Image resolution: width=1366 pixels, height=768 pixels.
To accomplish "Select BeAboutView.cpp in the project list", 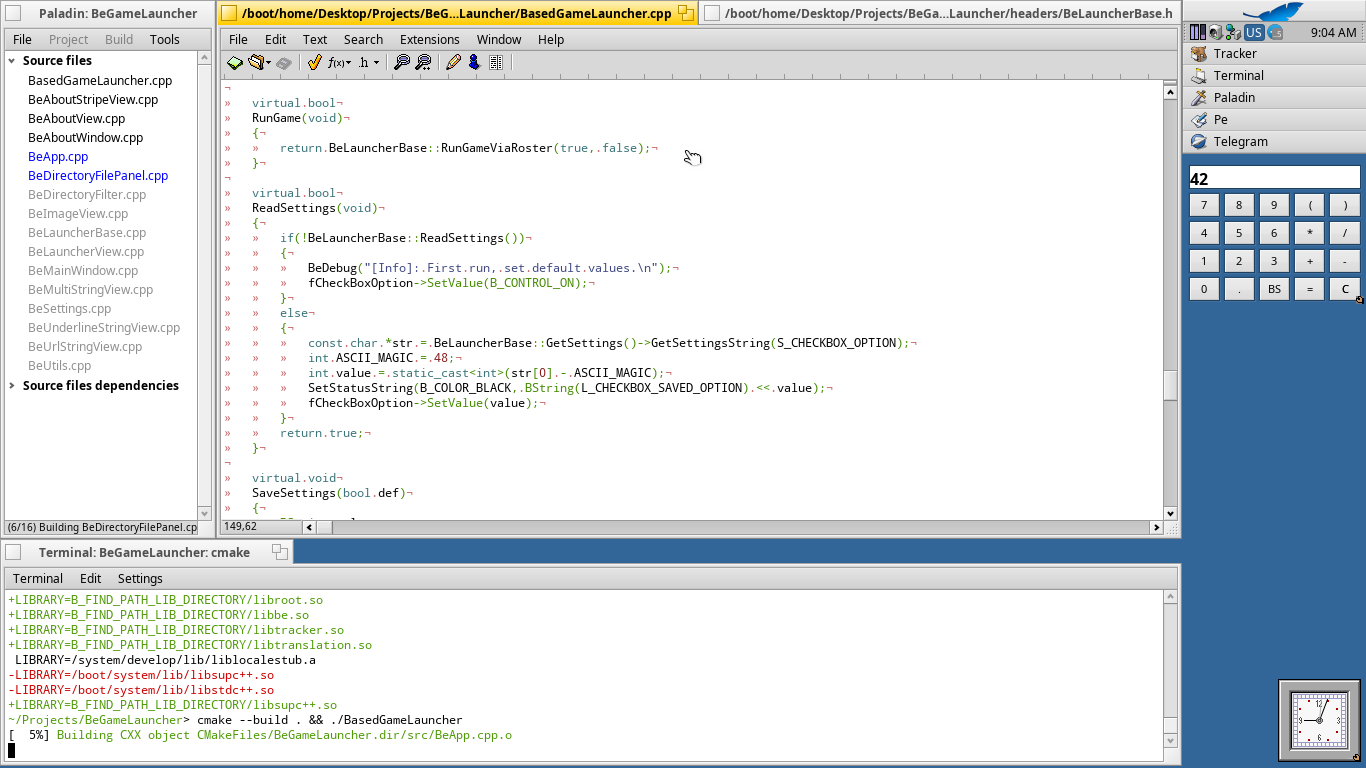I will tap(77, 119).
